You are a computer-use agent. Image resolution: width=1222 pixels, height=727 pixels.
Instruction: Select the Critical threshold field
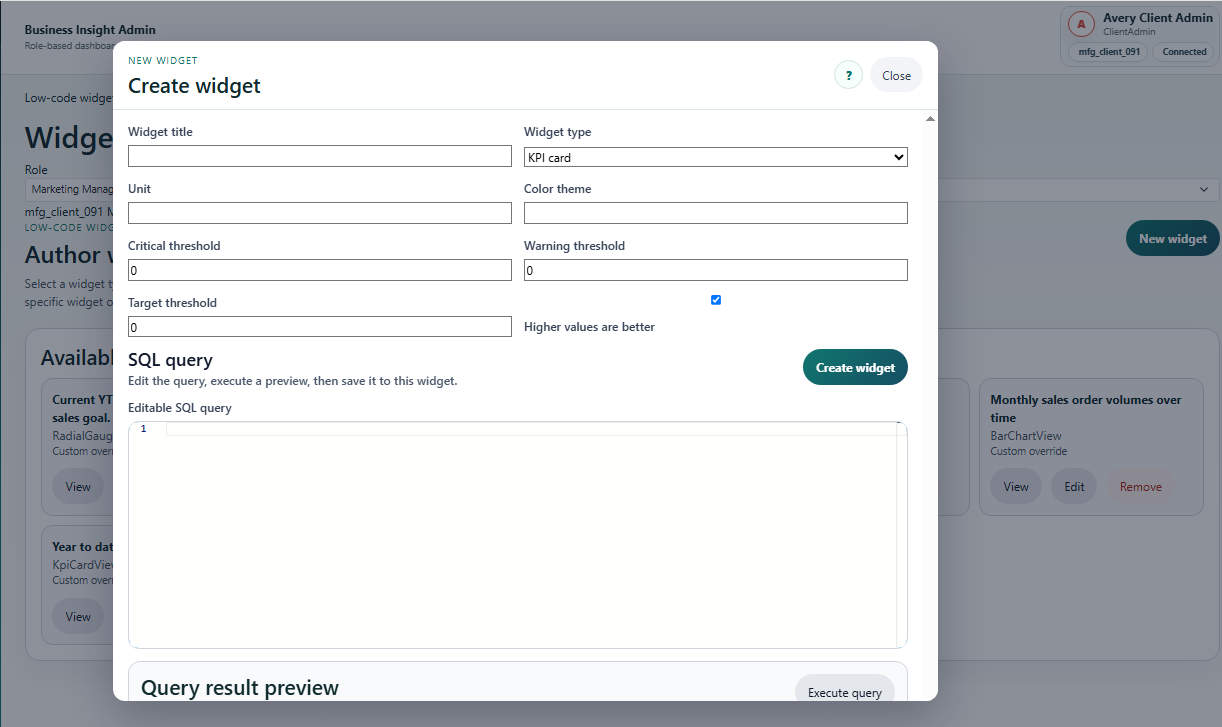tap(320, 270)
